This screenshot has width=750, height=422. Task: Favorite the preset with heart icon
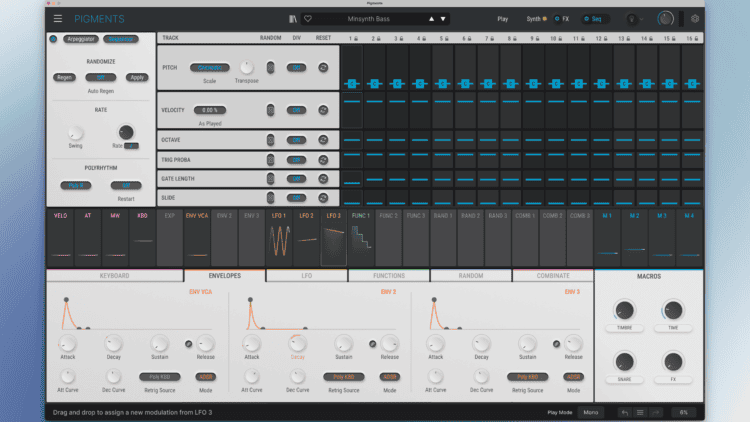(308, 19)
